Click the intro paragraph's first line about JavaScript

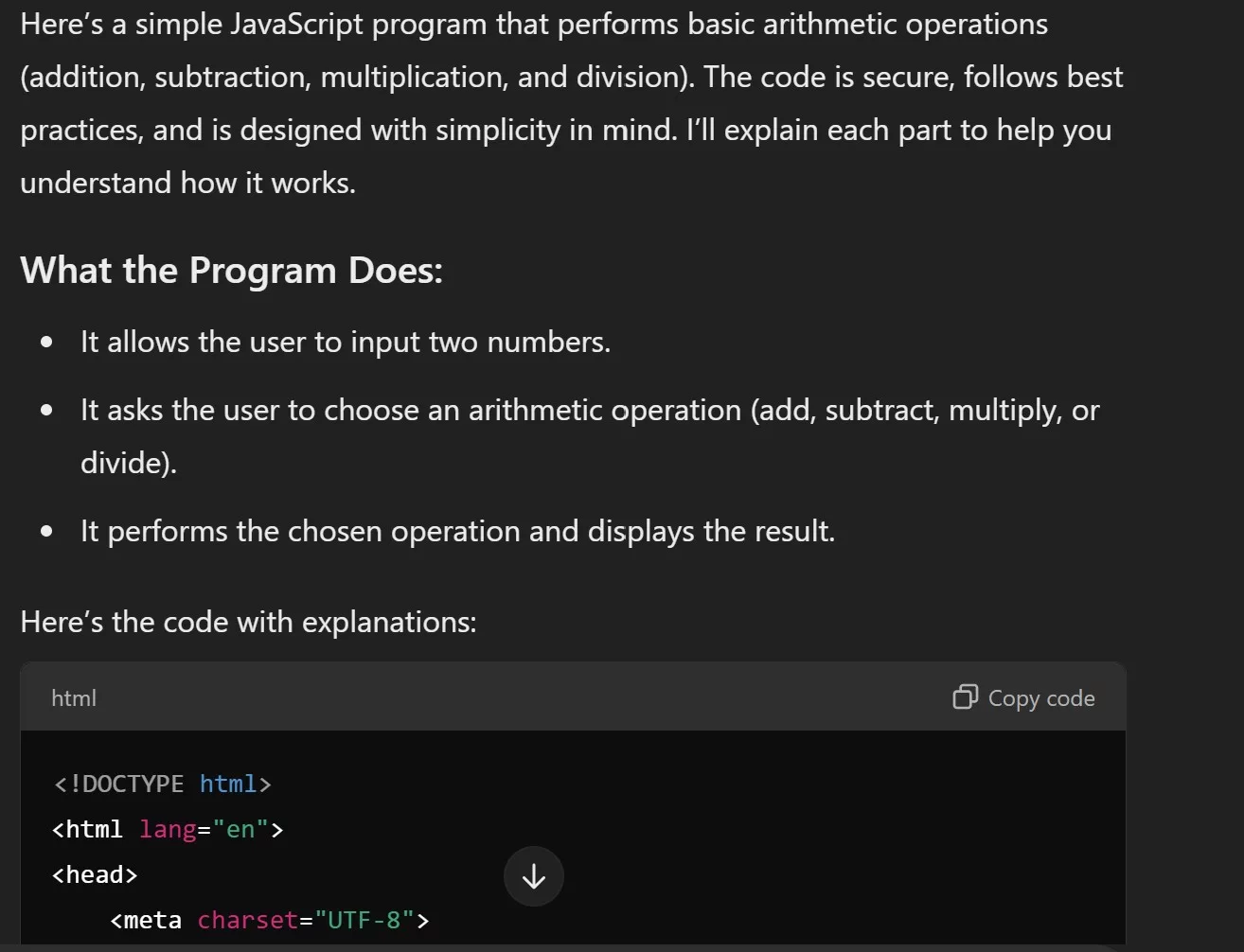534,24
